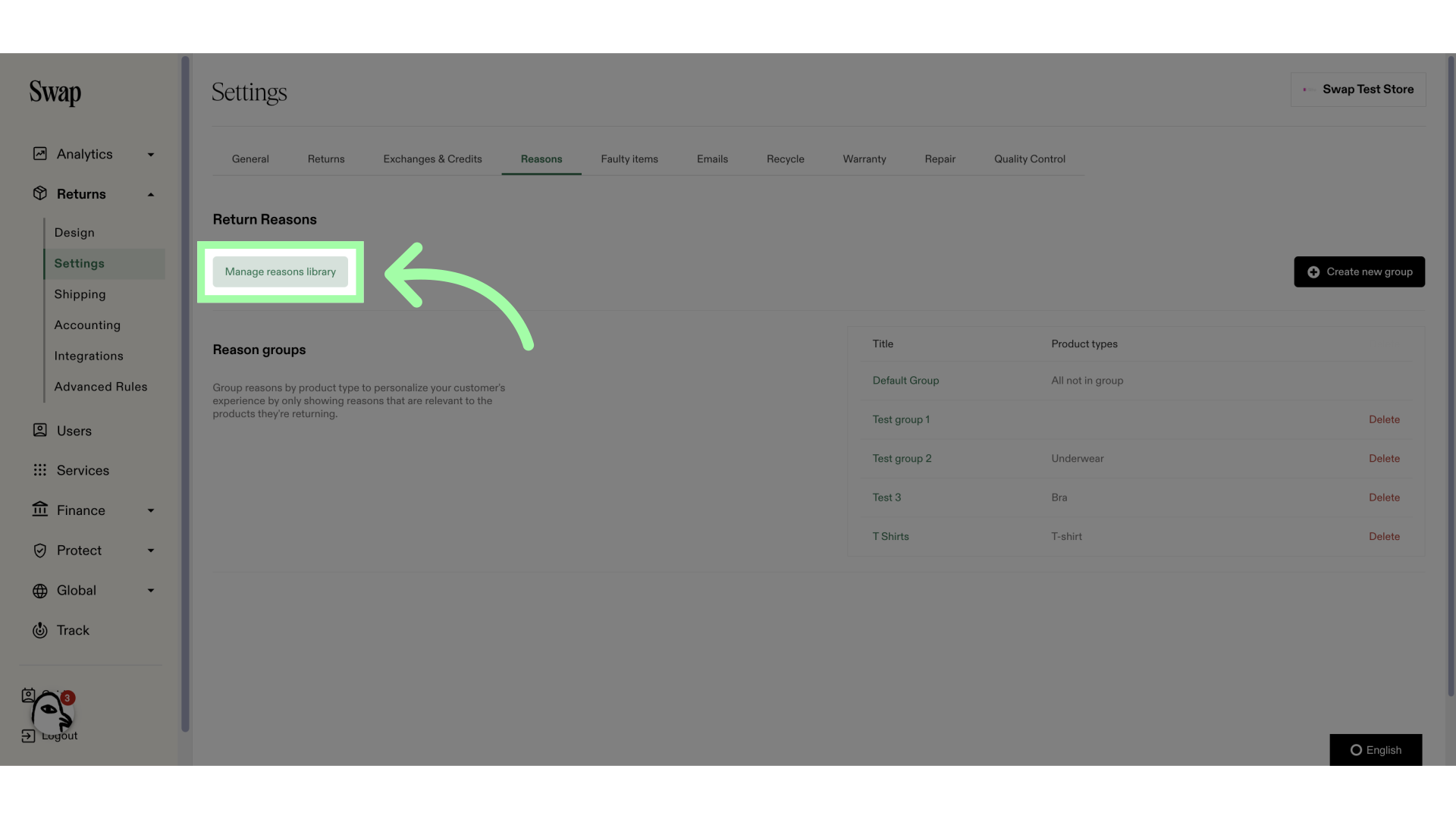Click the Create new group button
The image size is (1456, 819).
coord(1359,271)
